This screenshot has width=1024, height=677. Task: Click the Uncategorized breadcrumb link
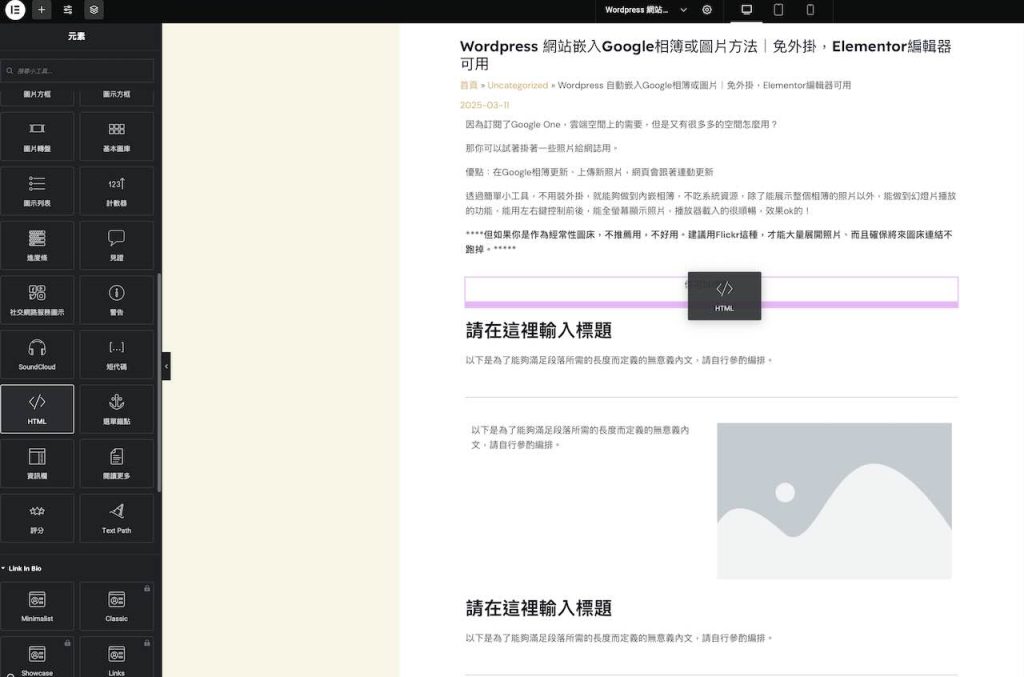coord(517,85)
